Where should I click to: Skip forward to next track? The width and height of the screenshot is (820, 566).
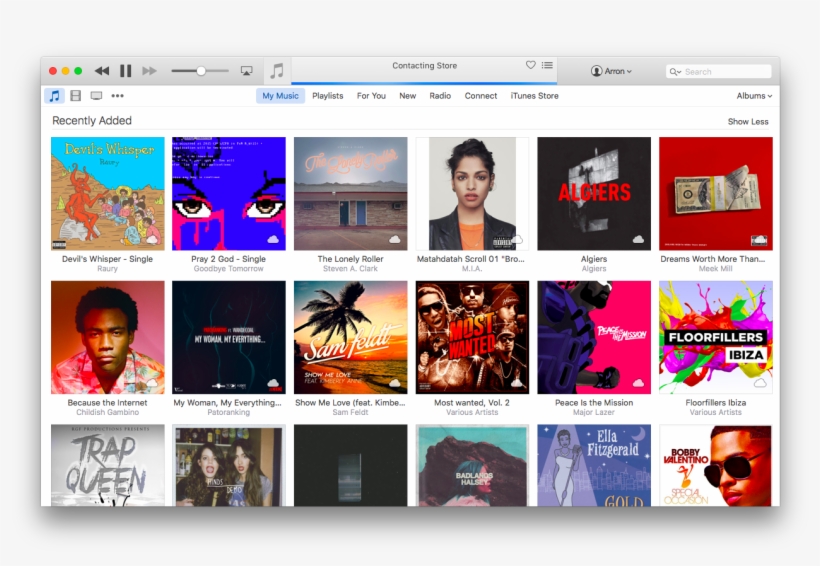point(149,71)
